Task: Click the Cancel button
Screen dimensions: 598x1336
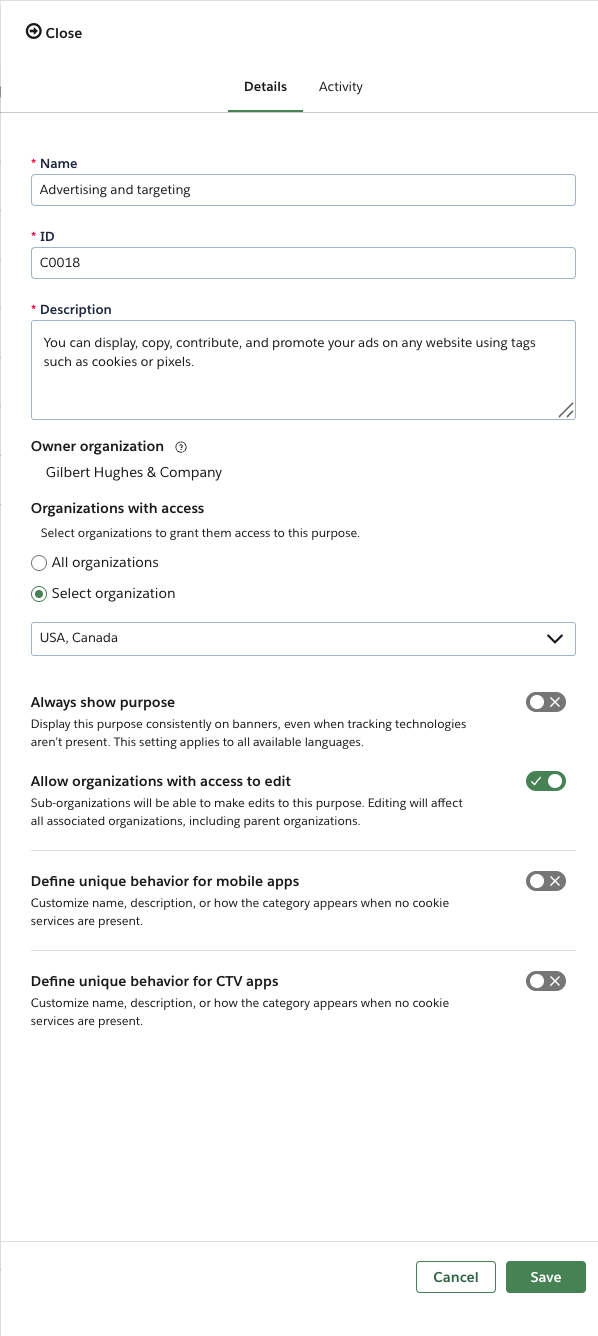Action: click(456, 1277)
